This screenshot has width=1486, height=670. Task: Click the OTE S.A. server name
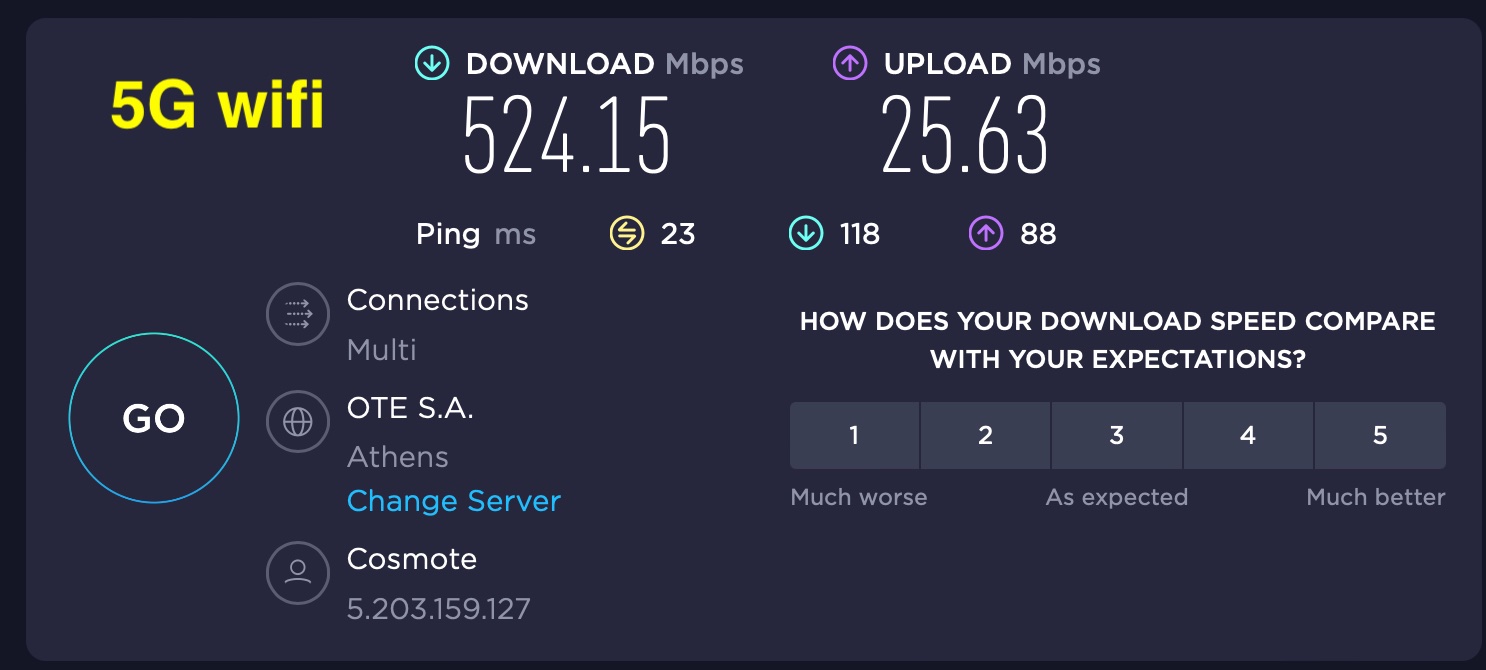click(410, 408)
